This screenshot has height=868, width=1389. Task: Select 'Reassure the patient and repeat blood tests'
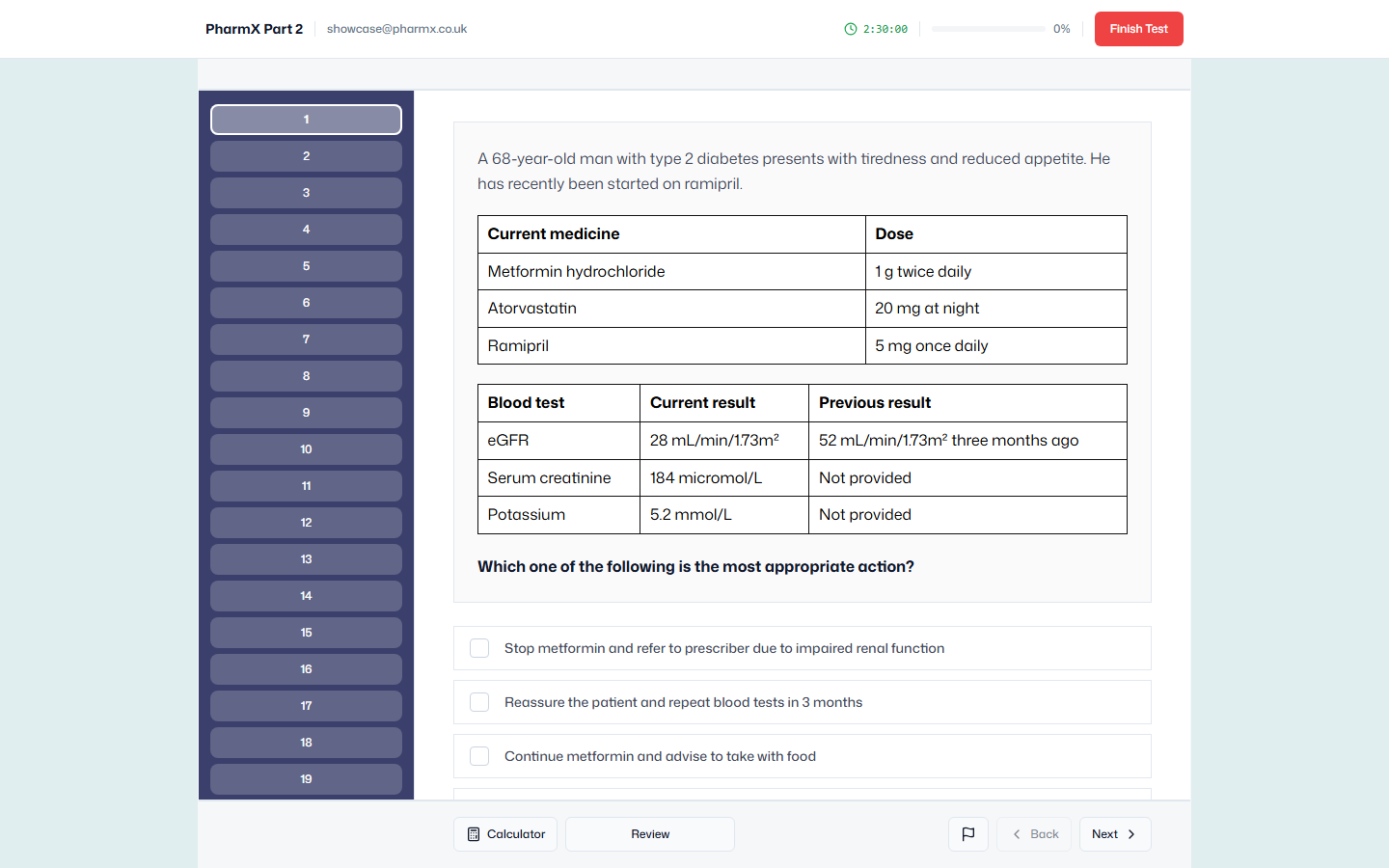pos(803,702)
